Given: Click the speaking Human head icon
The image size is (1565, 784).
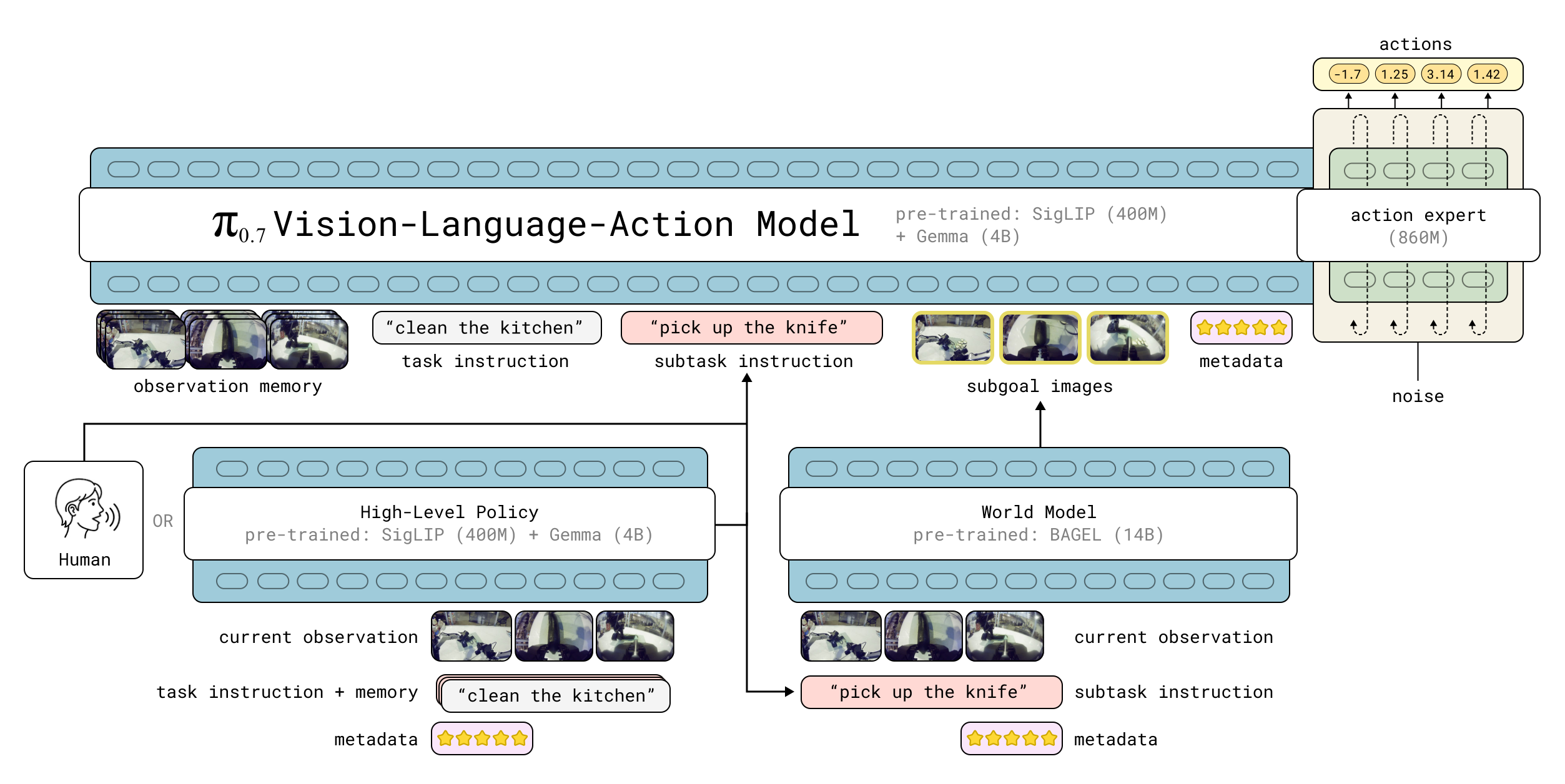Looking at the screenshot, I should (87, 508).
